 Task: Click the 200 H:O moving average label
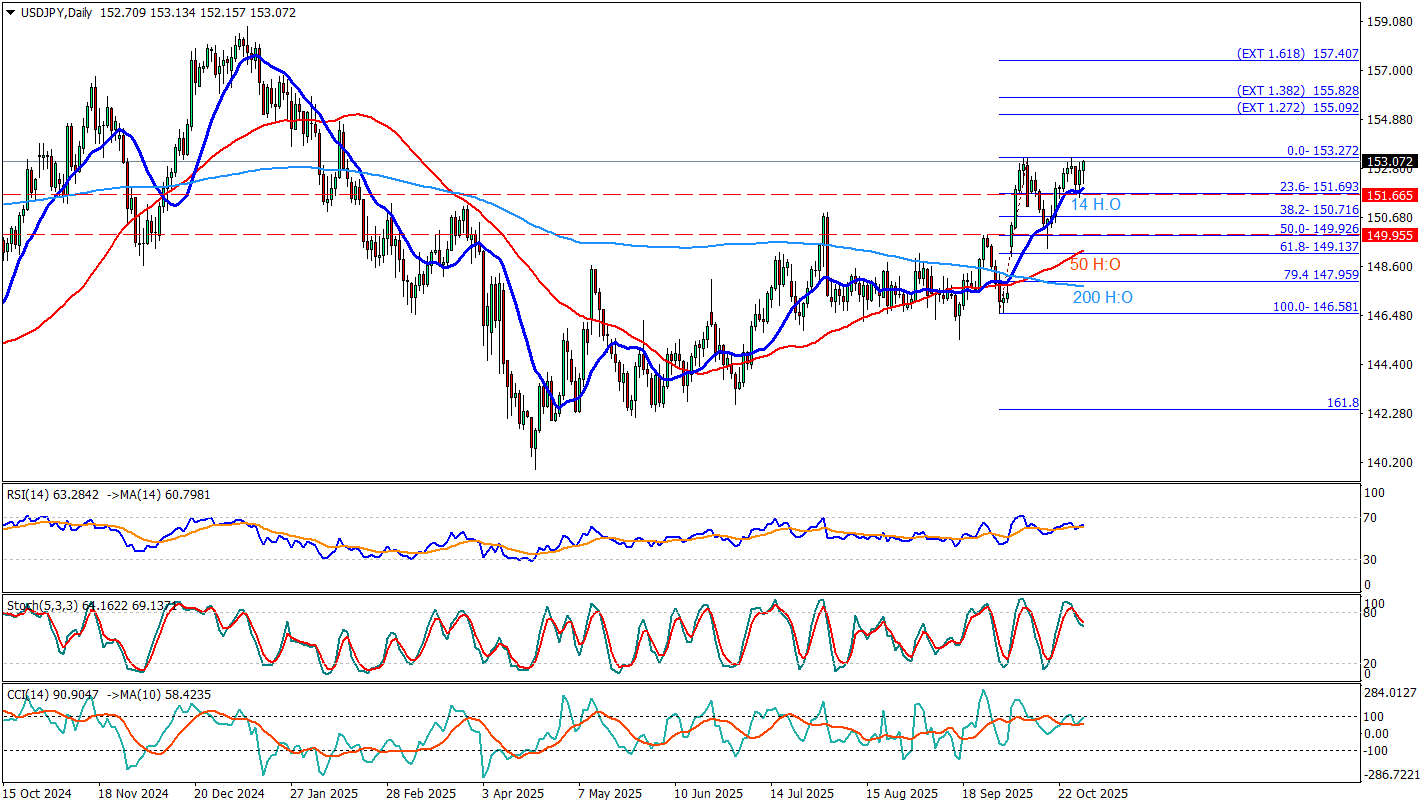tap(1102, 298)
